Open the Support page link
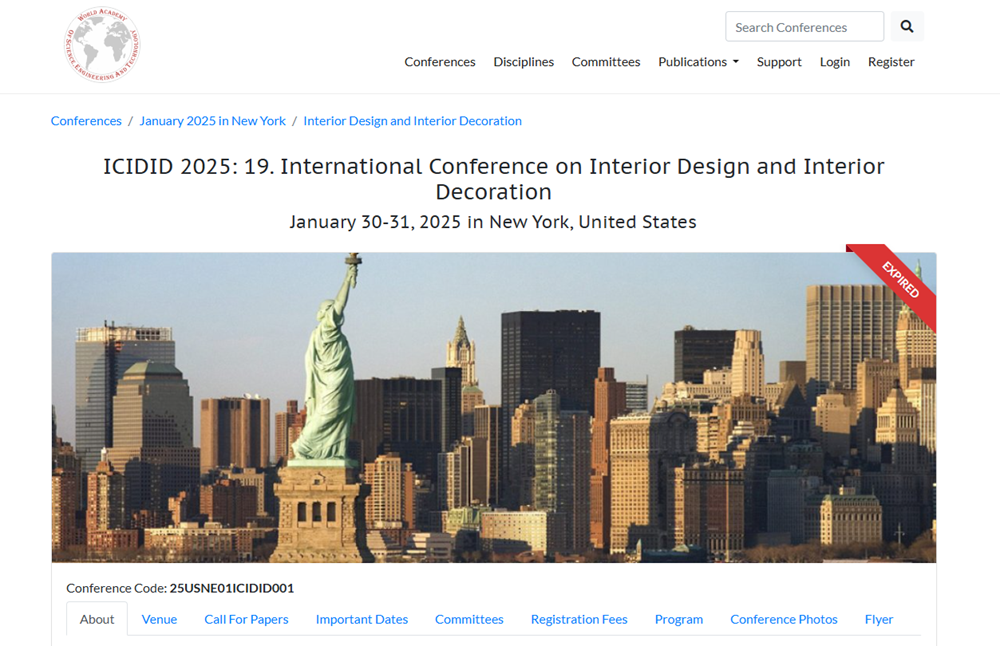1000x646 pixels. [x=779, y=62]
